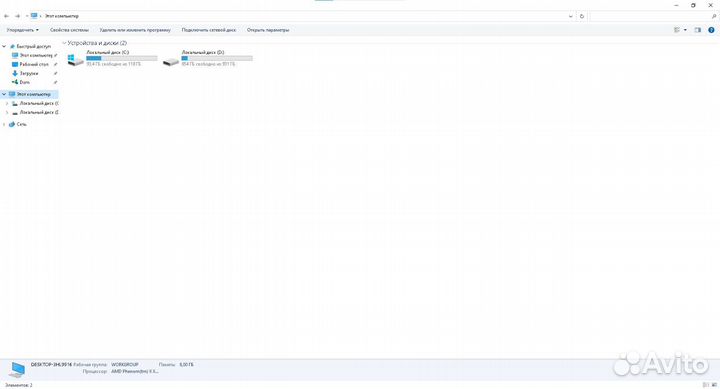
Task: Open Загрузки in quick access
Action: coord(29,73)
